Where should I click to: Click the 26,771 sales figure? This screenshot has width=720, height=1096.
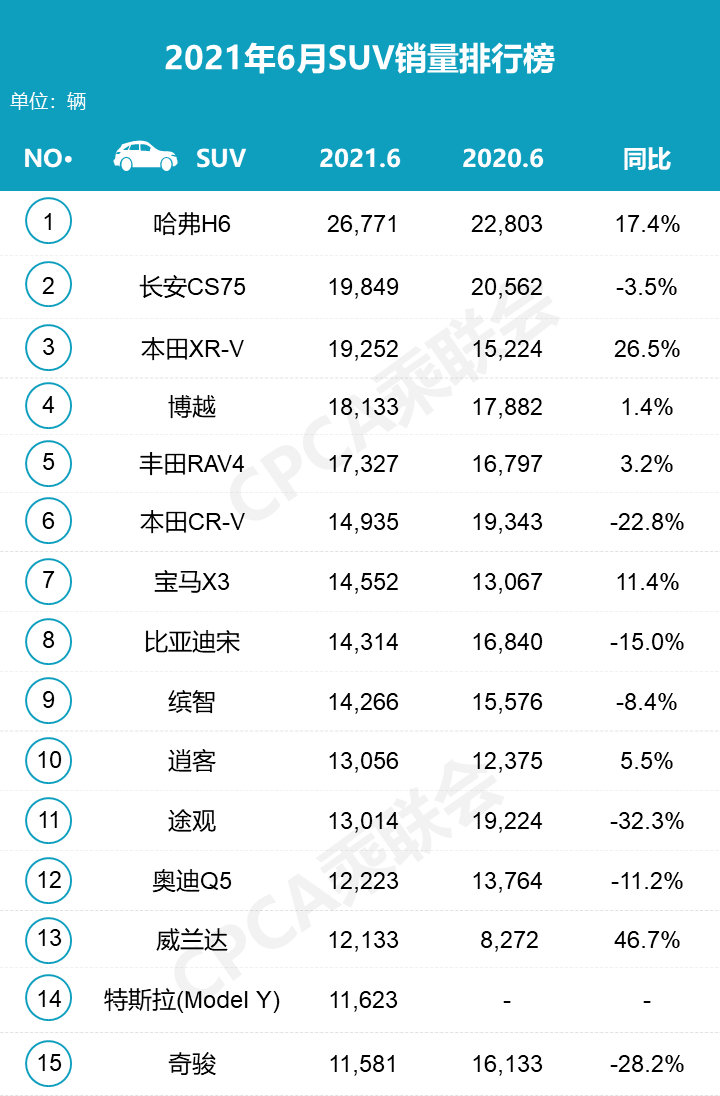362,223
